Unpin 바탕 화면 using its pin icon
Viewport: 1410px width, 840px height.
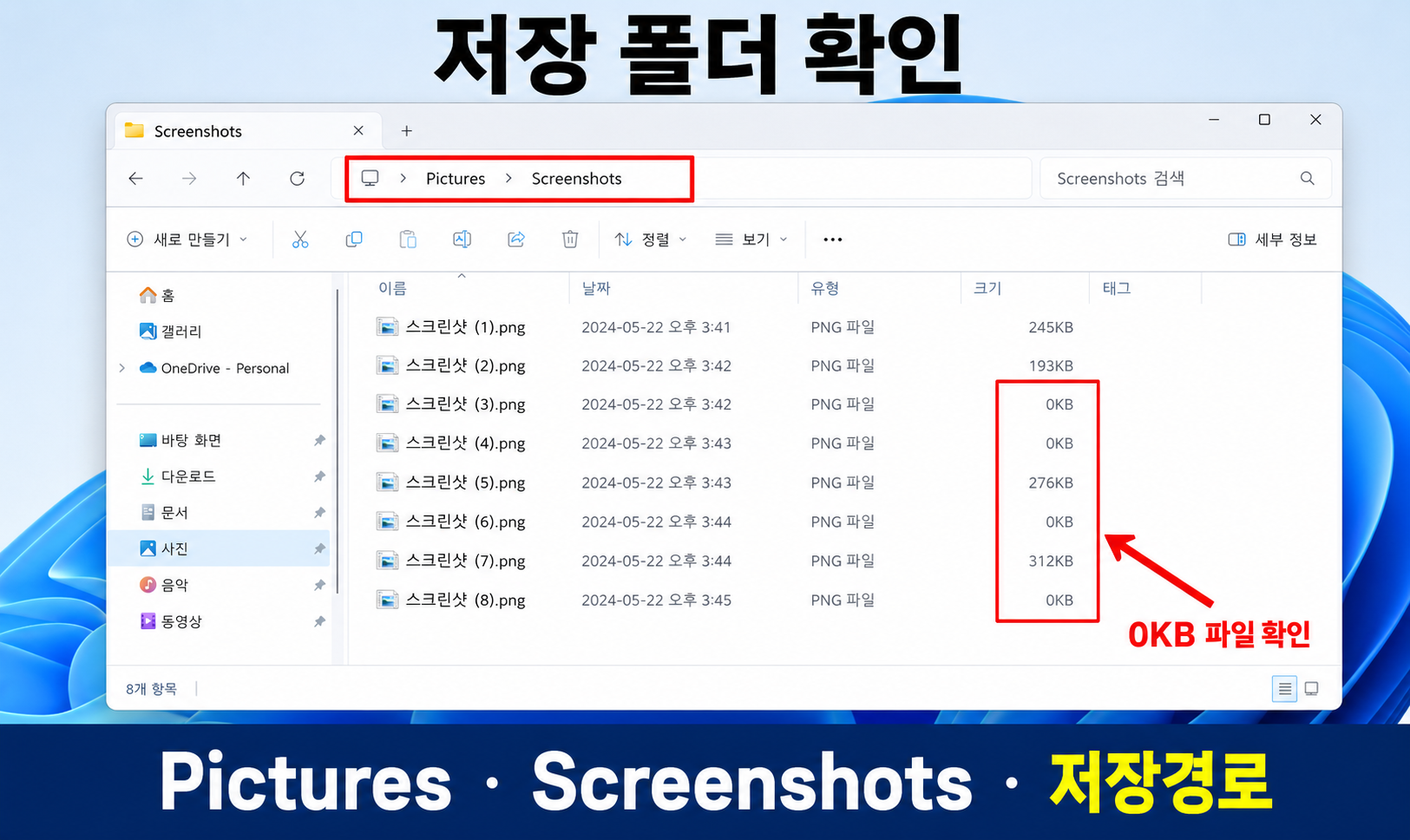pyautogui.click(x=319, y=441)
